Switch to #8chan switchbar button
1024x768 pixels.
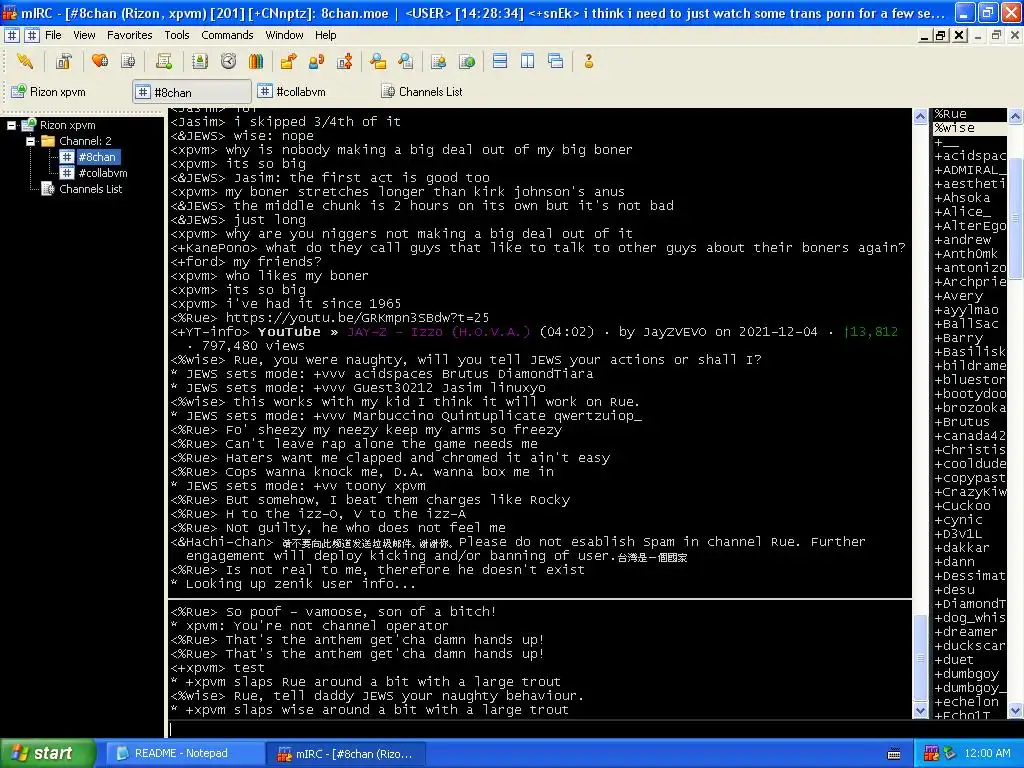click(192, 92)
